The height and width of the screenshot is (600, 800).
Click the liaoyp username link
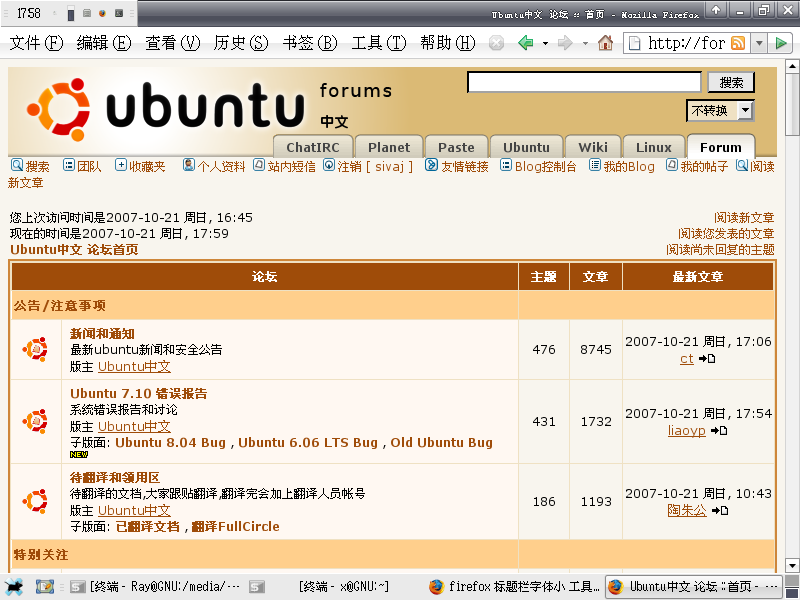coord(687,431)
